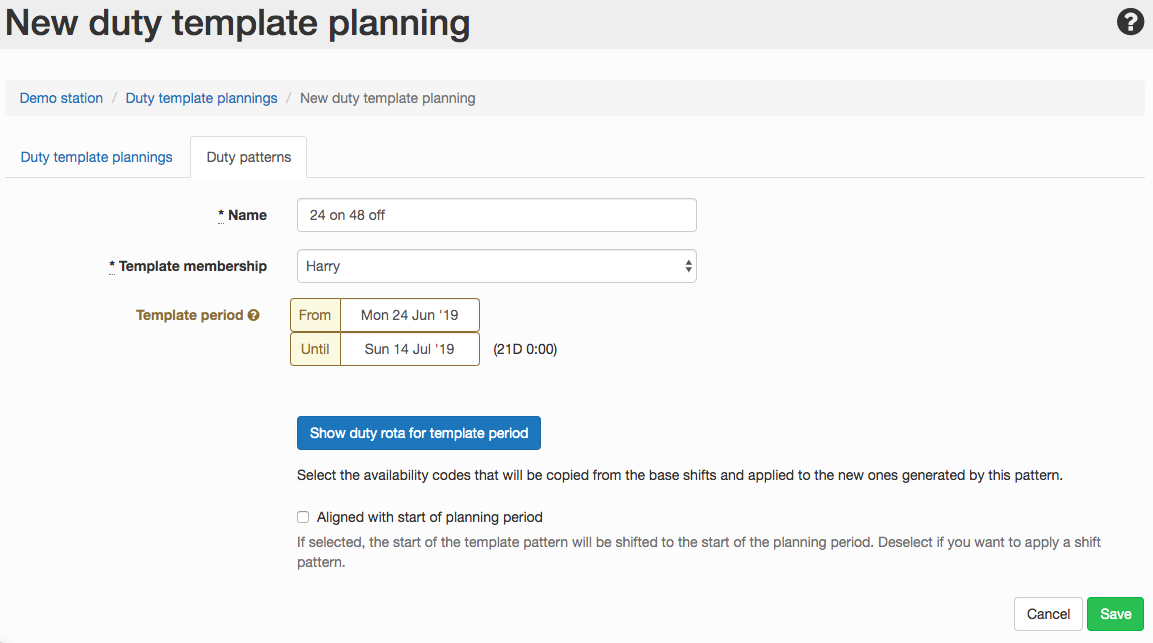The width and height of the screenshot is (1153, 643).
Task: Click the Save button
Action: (1115, 614)
